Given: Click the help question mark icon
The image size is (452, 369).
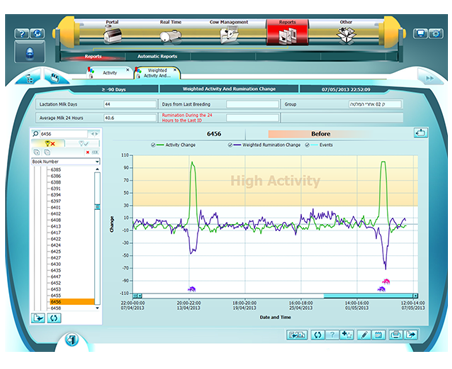Looking at the screenshot, I should (22, 34).
